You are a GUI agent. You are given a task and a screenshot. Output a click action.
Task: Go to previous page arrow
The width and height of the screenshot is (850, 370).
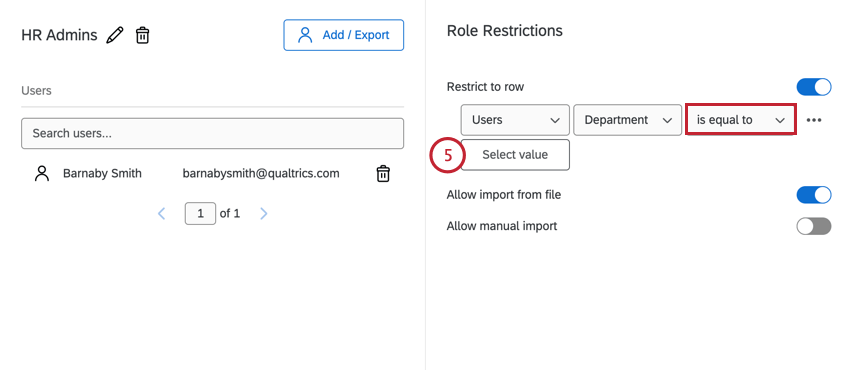pyautogui.click(x=161, y=213)
